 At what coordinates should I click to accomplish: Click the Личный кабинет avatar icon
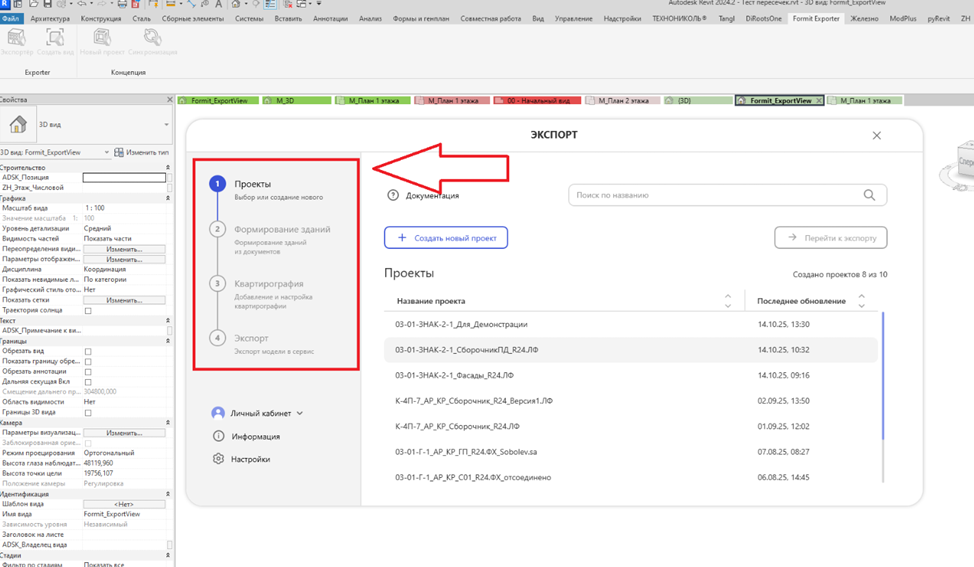[x=218, y=413]
